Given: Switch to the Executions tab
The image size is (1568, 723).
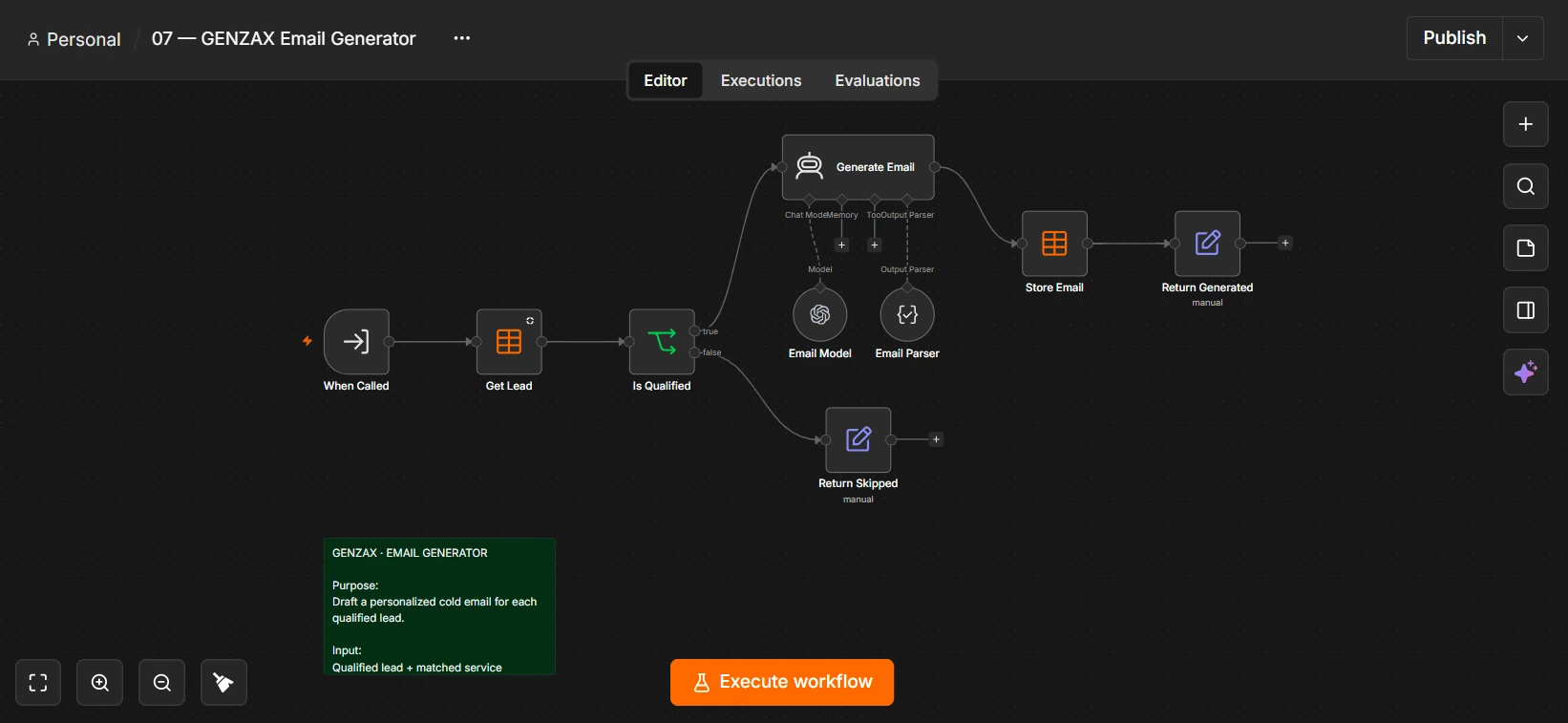Looking at the screenshot, I should tap(761, 81).
